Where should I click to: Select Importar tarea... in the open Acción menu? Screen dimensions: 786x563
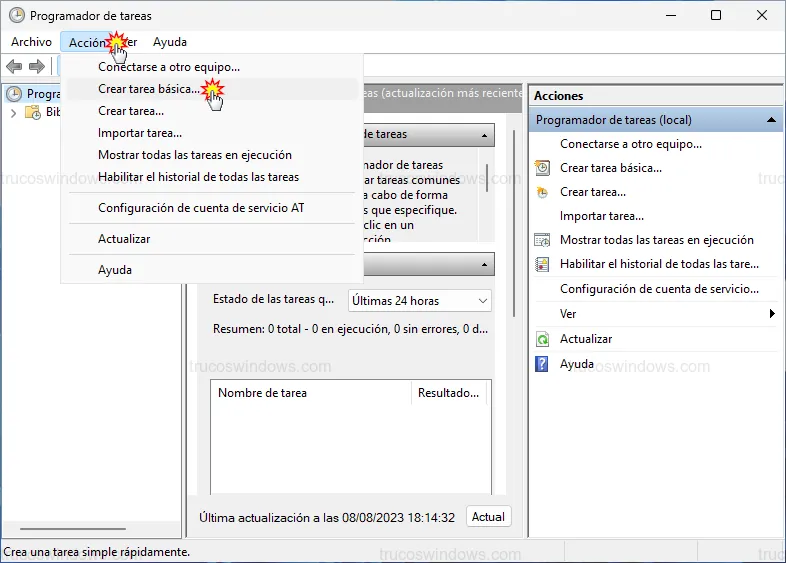tap(140, 133)
